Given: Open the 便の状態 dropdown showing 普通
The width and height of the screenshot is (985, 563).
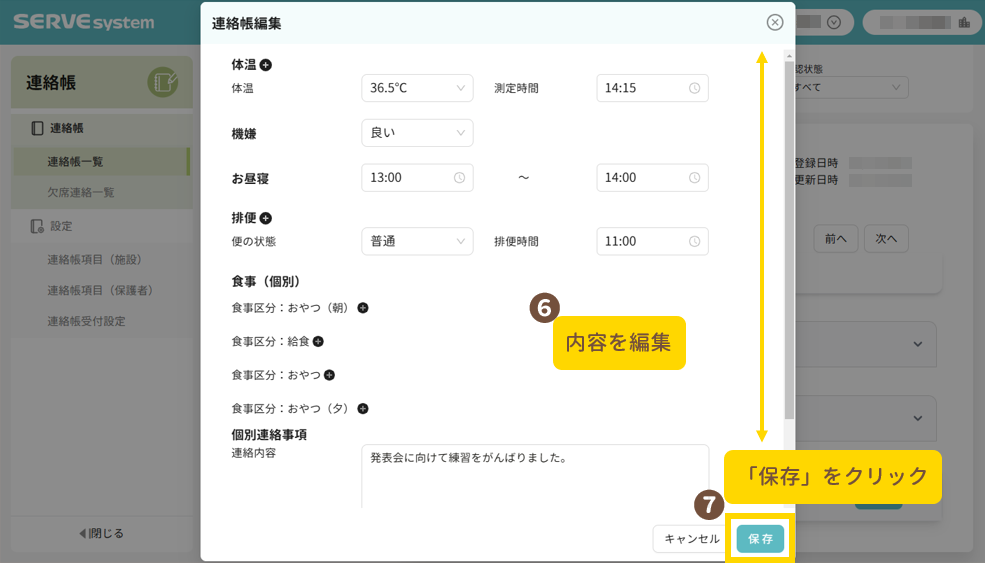Looking at the screenshot, I should point(417,241).
